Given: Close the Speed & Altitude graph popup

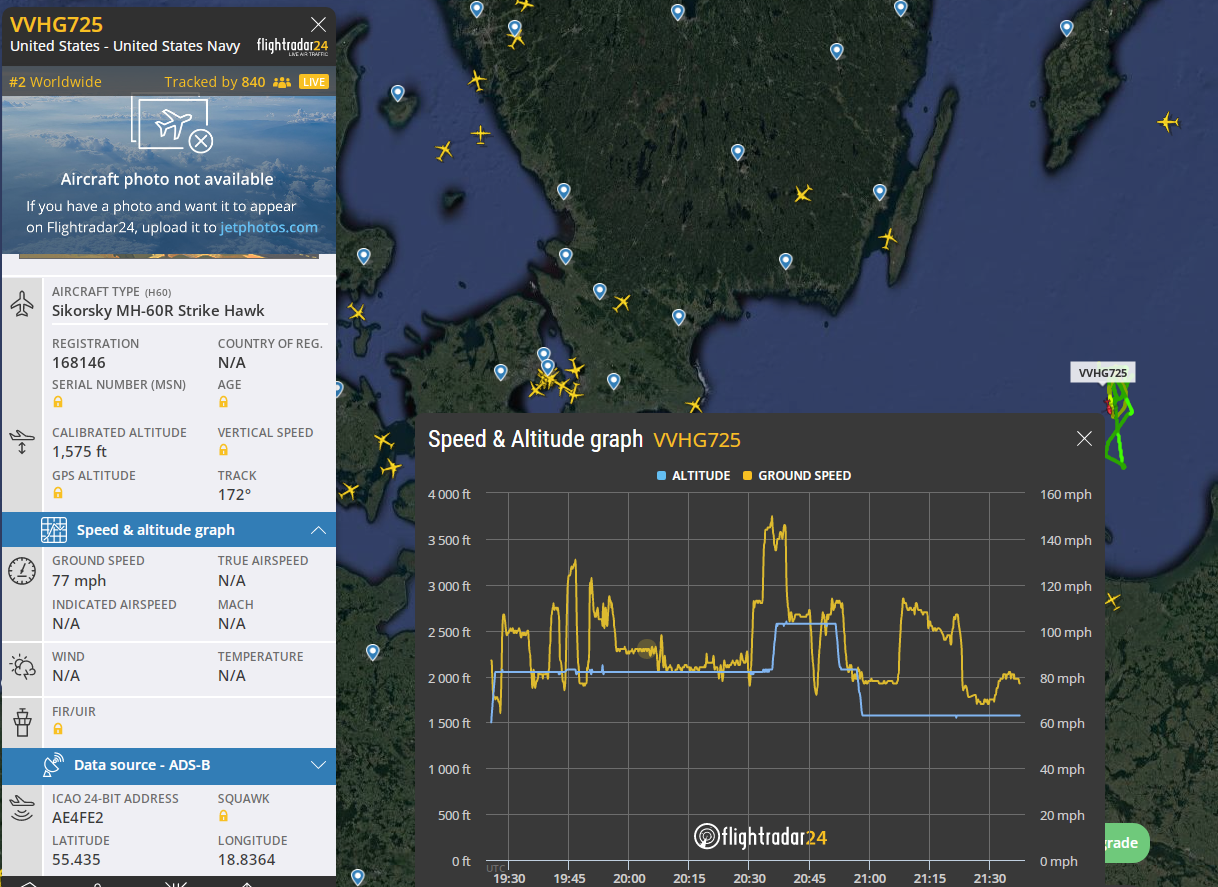Looking at the screenshot, I should 1084,439.
